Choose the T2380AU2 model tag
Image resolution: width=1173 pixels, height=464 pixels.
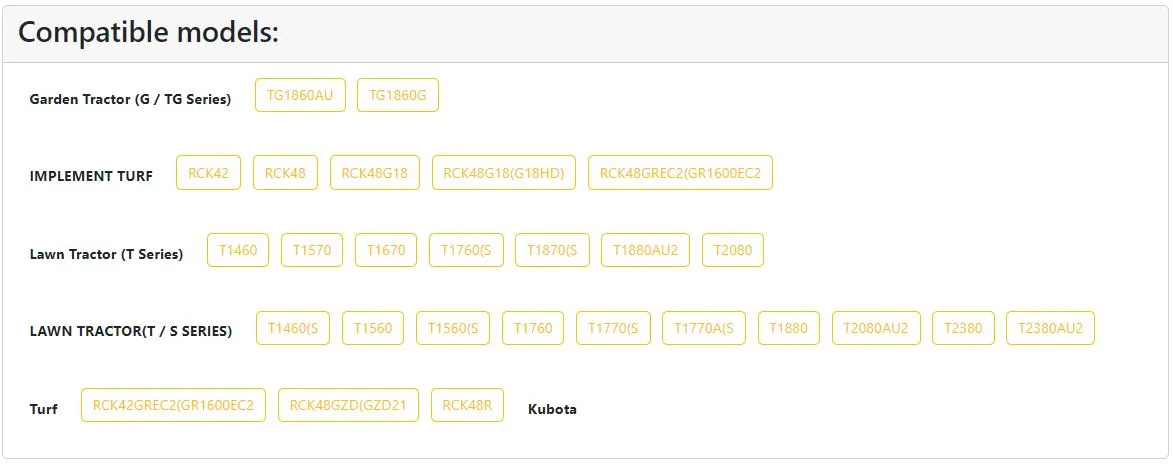(1050, 328)
